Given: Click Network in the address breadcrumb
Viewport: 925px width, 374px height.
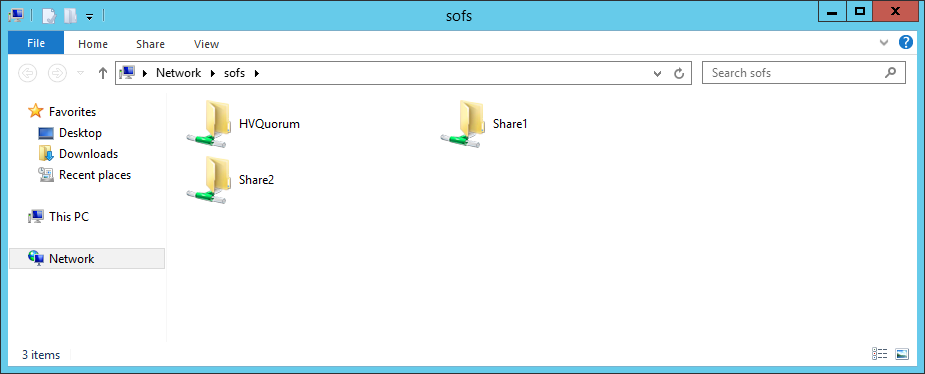Looking at the screenshot, I should (x=178, y=73).
